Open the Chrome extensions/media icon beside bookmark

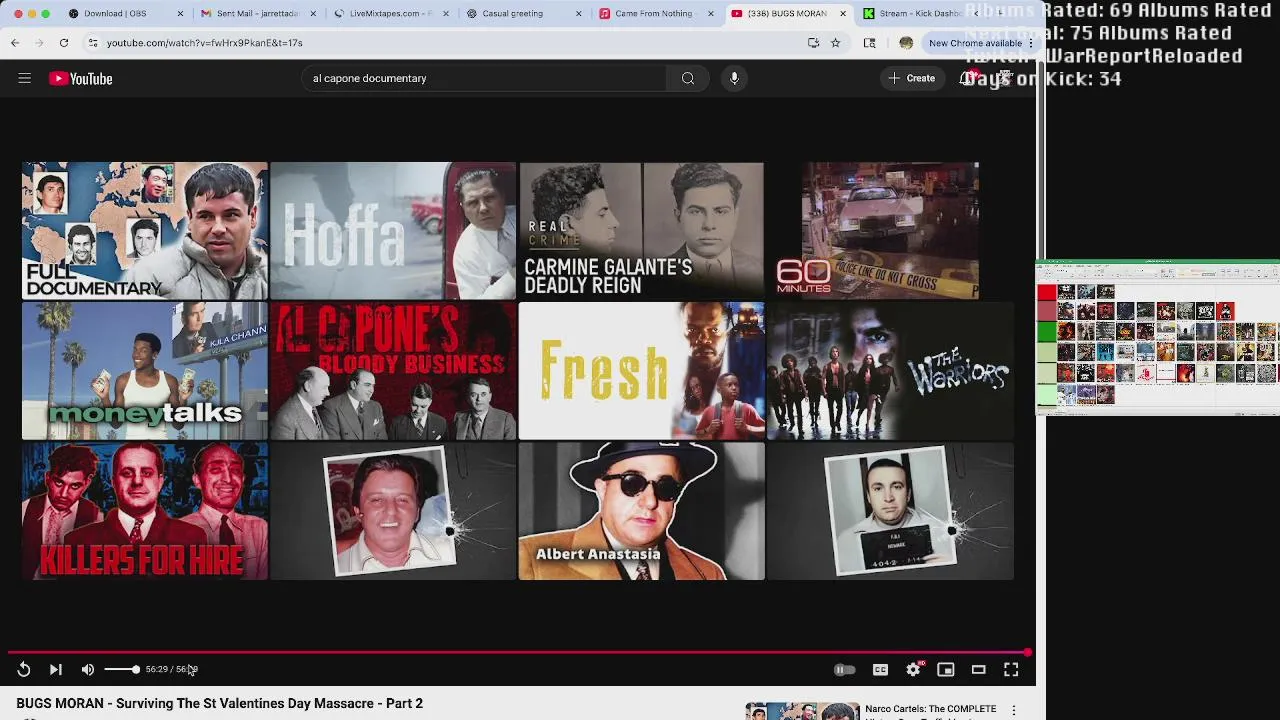point(869,43)
